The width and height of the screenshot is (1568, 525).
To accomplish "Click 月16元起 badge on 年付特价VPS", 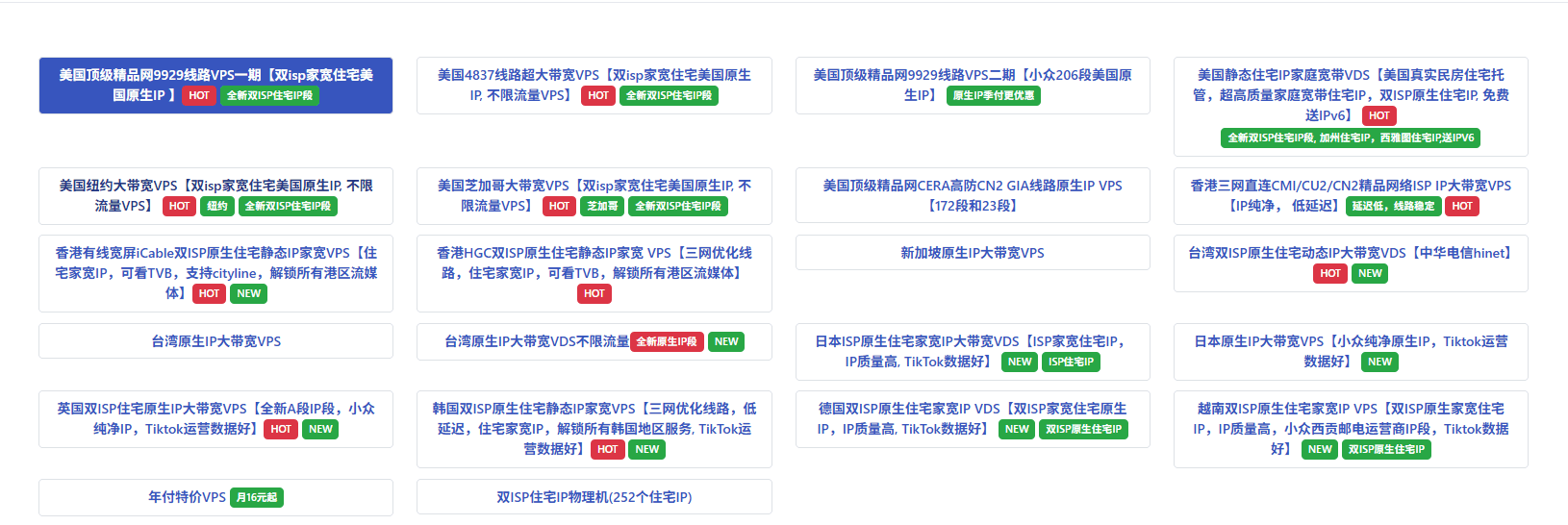I will coord(257,498).
